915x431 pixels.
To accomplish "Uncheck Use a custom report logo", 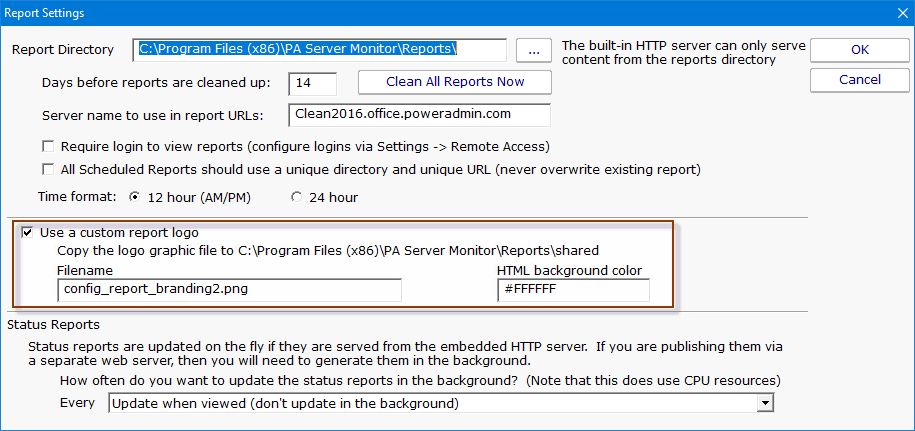I will click(27, 233).
